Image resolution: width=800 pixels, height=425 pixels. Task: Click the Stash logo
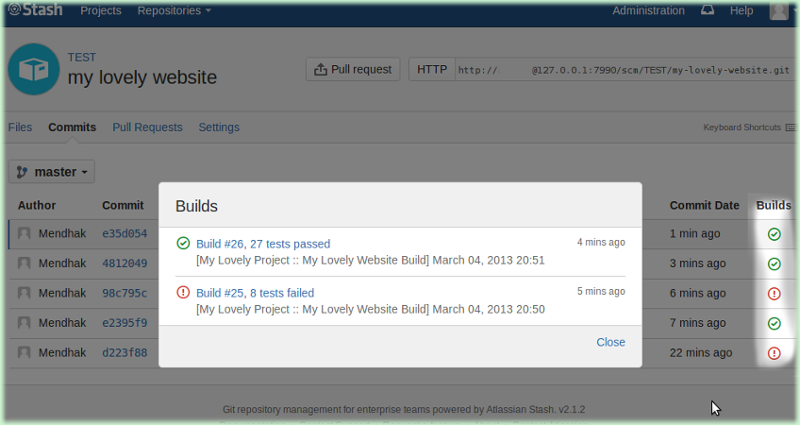[35, 10]
